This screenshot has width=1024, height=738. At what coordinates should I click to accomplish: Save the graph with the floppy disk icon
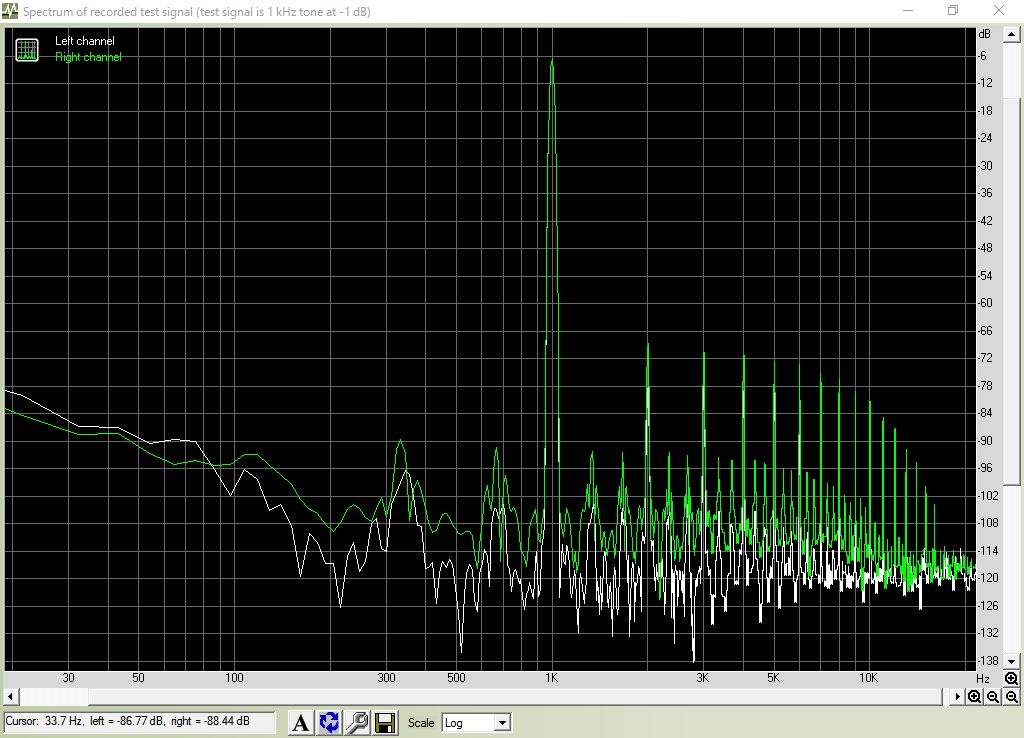click(385, 722)
